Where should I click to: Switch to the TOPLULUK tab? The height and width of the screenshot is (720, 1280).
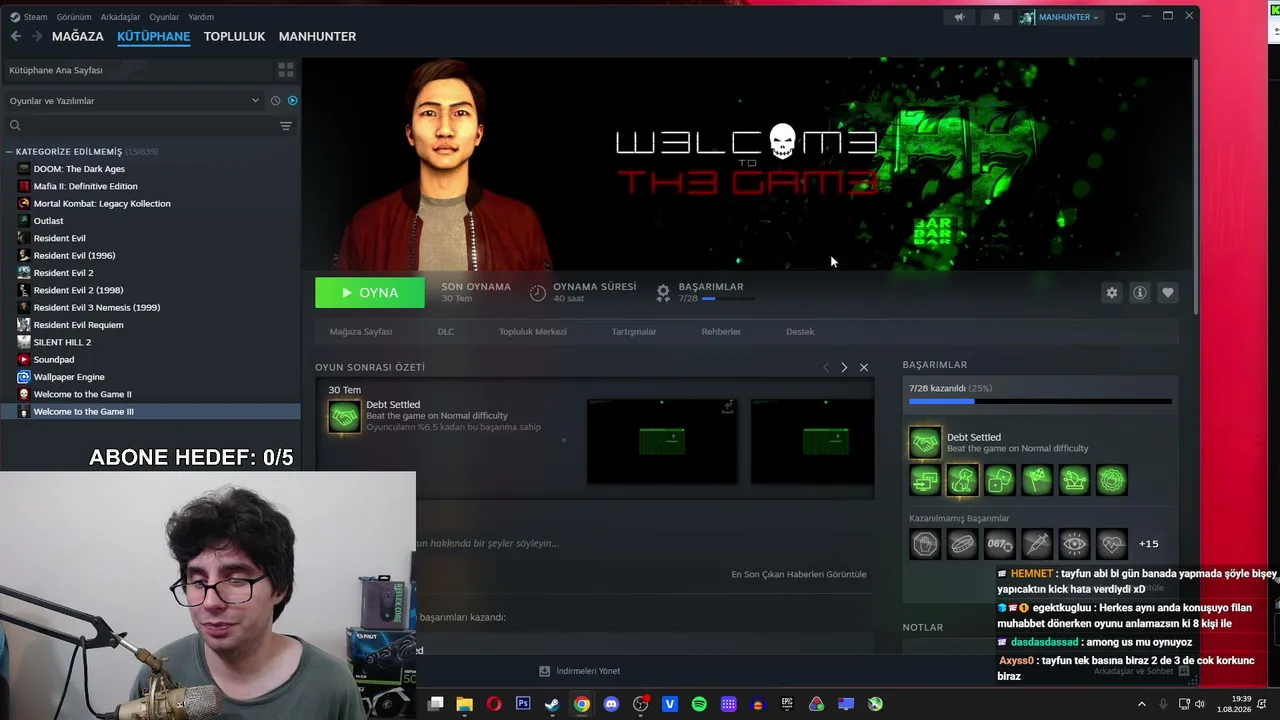tap(234, 36)
